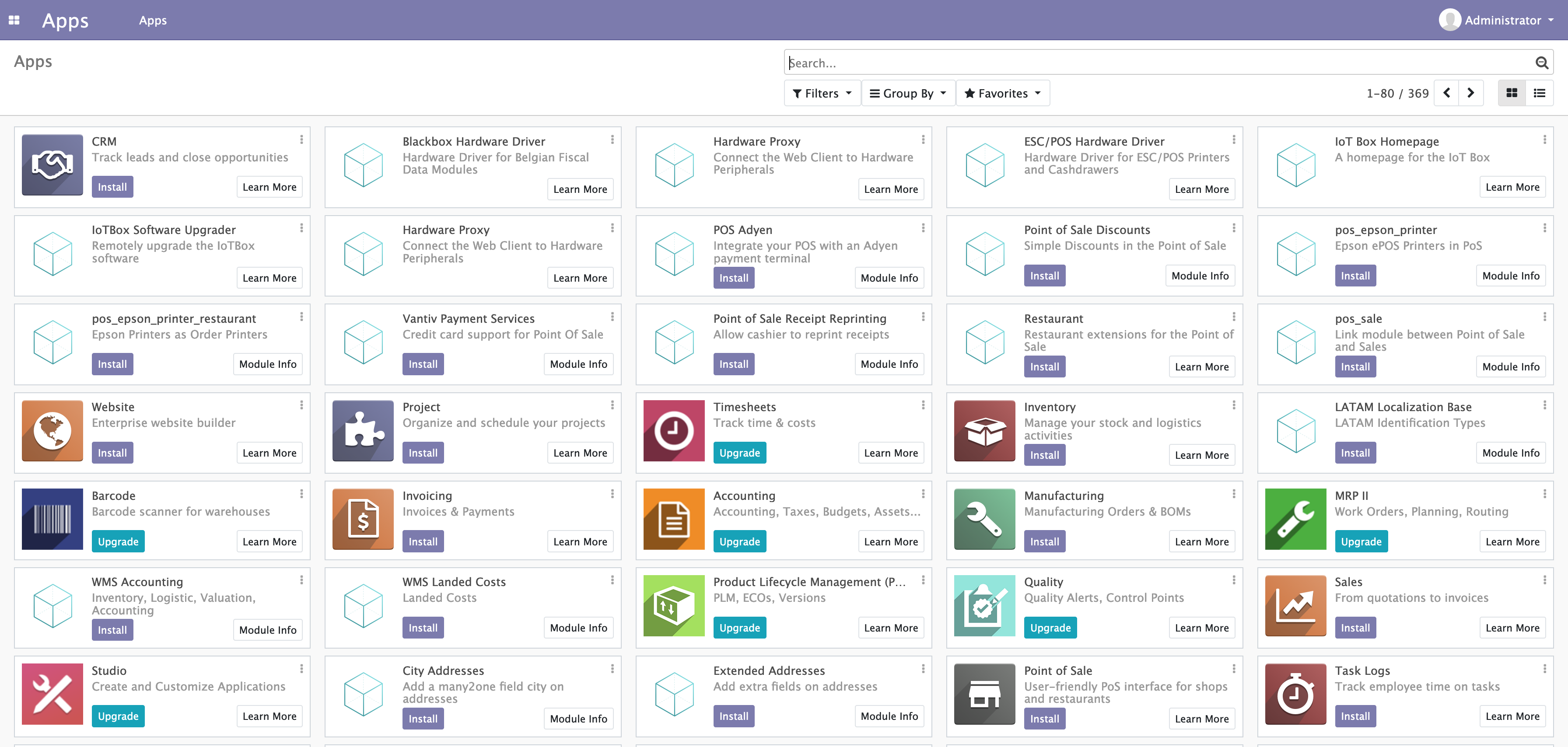
Task: Click the search magnifier icon
Action: (1541, 63)
